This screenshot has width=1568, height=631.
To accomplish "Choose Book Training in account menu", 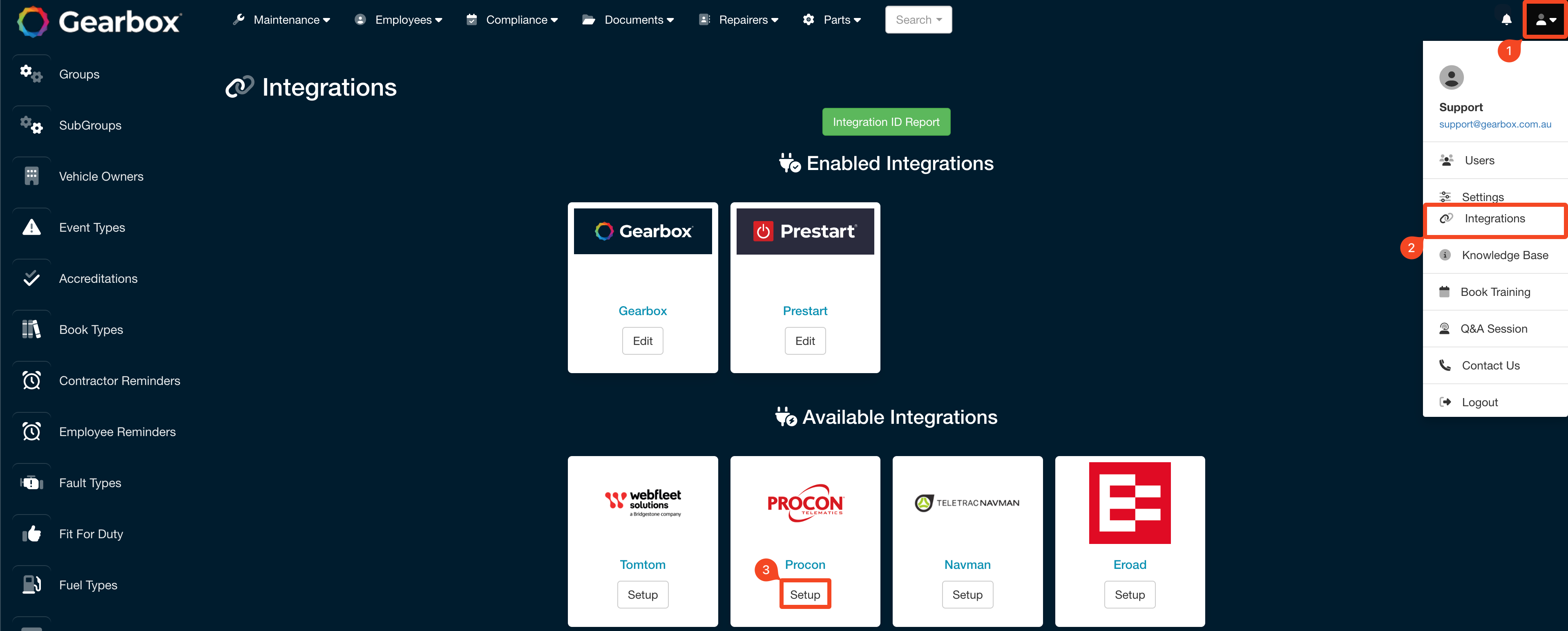I will coord(1495,292).
